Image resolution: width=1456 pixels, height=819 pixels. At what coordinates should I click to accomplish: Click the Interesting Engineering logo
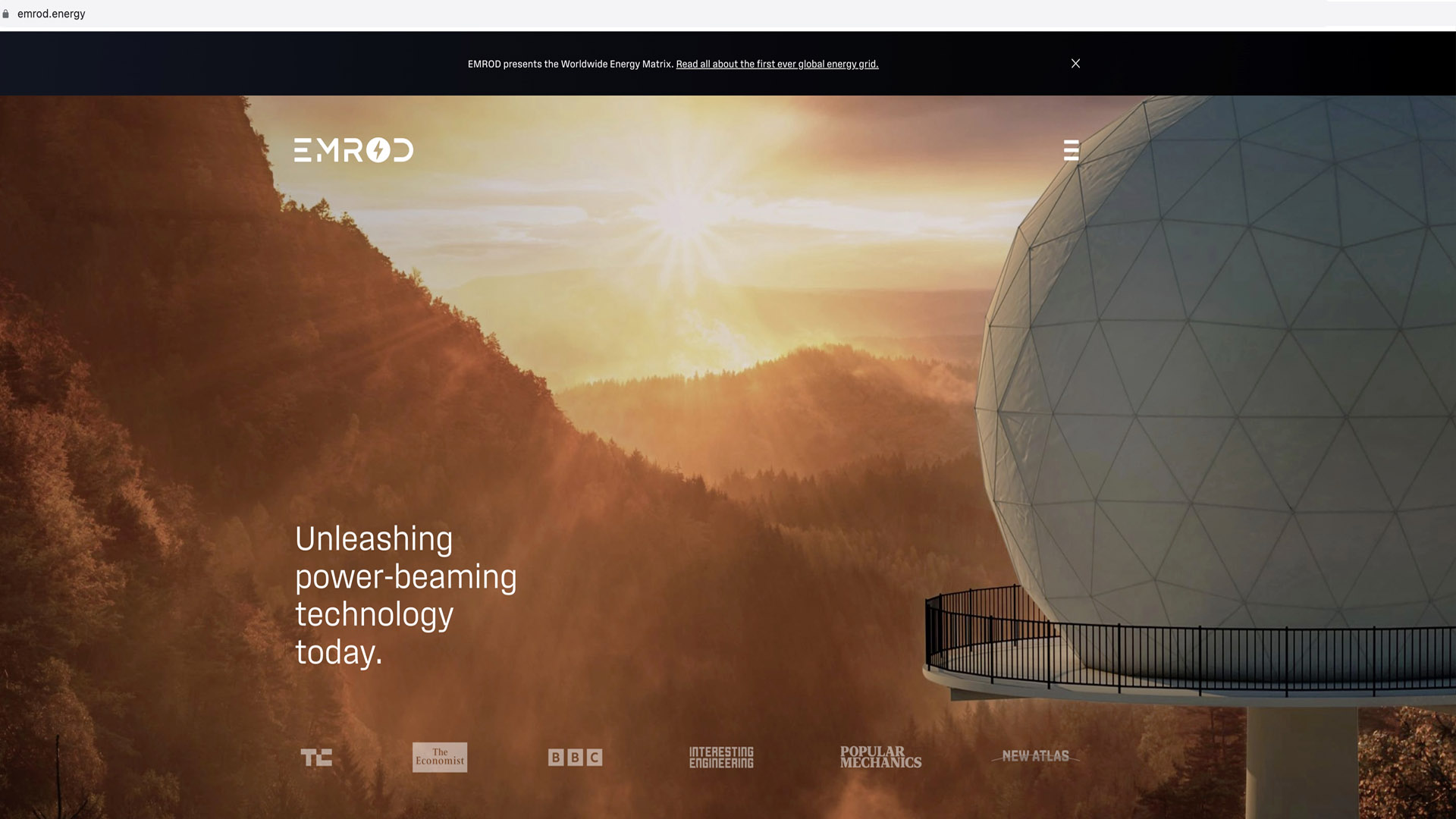coord(721,757)
